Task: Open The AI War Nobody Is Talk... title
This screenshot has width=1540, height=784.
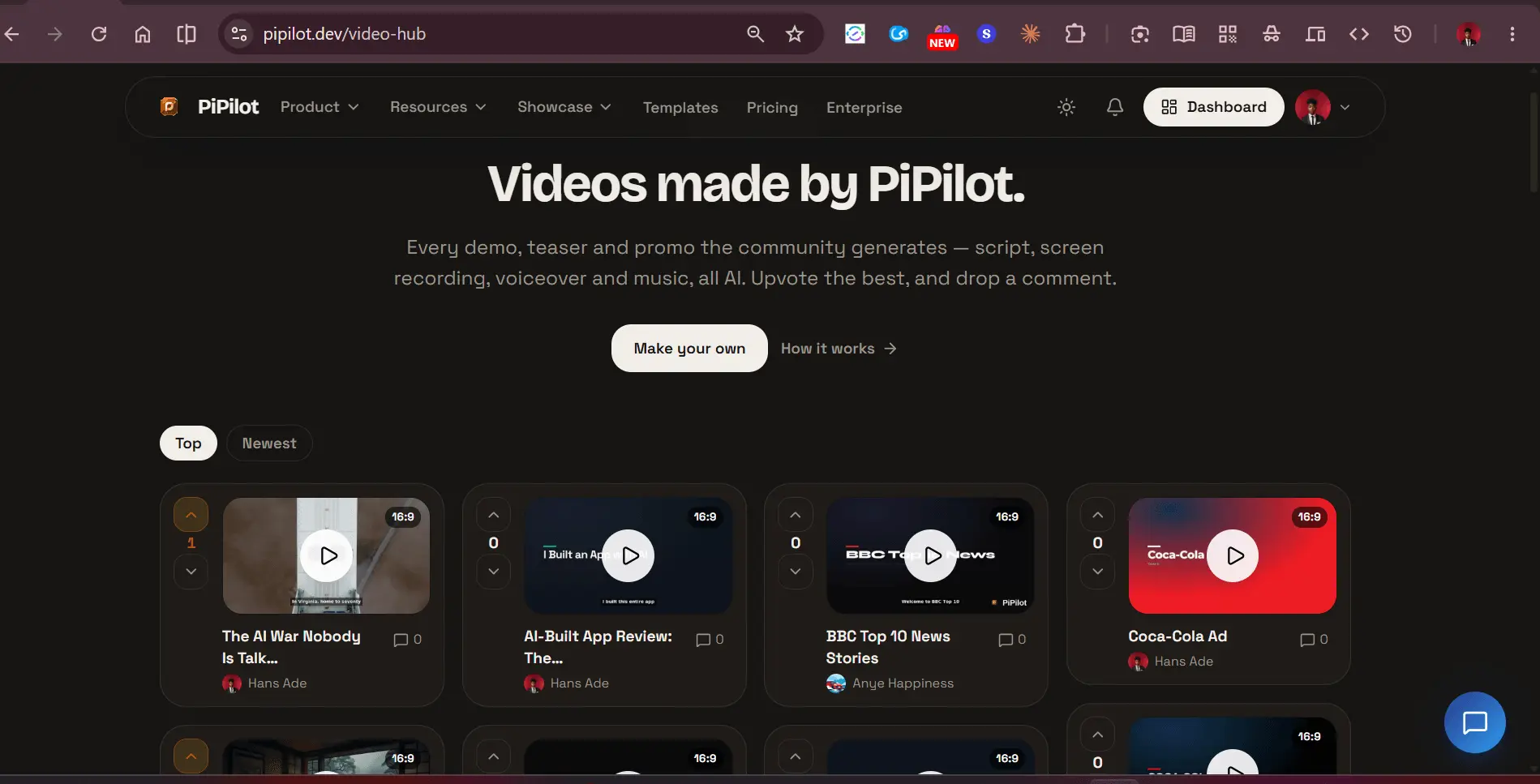Action: click(x=291, y=647)
